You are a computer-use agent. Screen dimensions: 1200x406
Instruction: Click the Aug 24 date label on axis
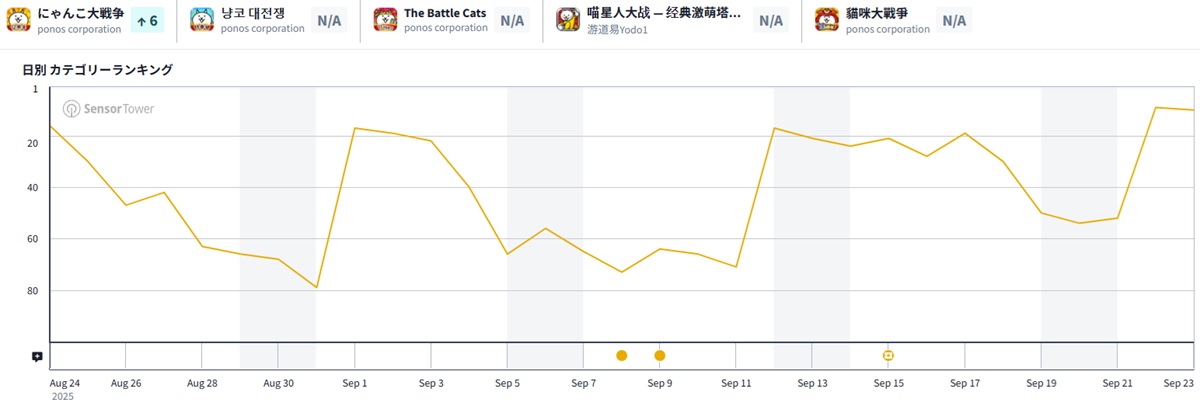[65, 383]
